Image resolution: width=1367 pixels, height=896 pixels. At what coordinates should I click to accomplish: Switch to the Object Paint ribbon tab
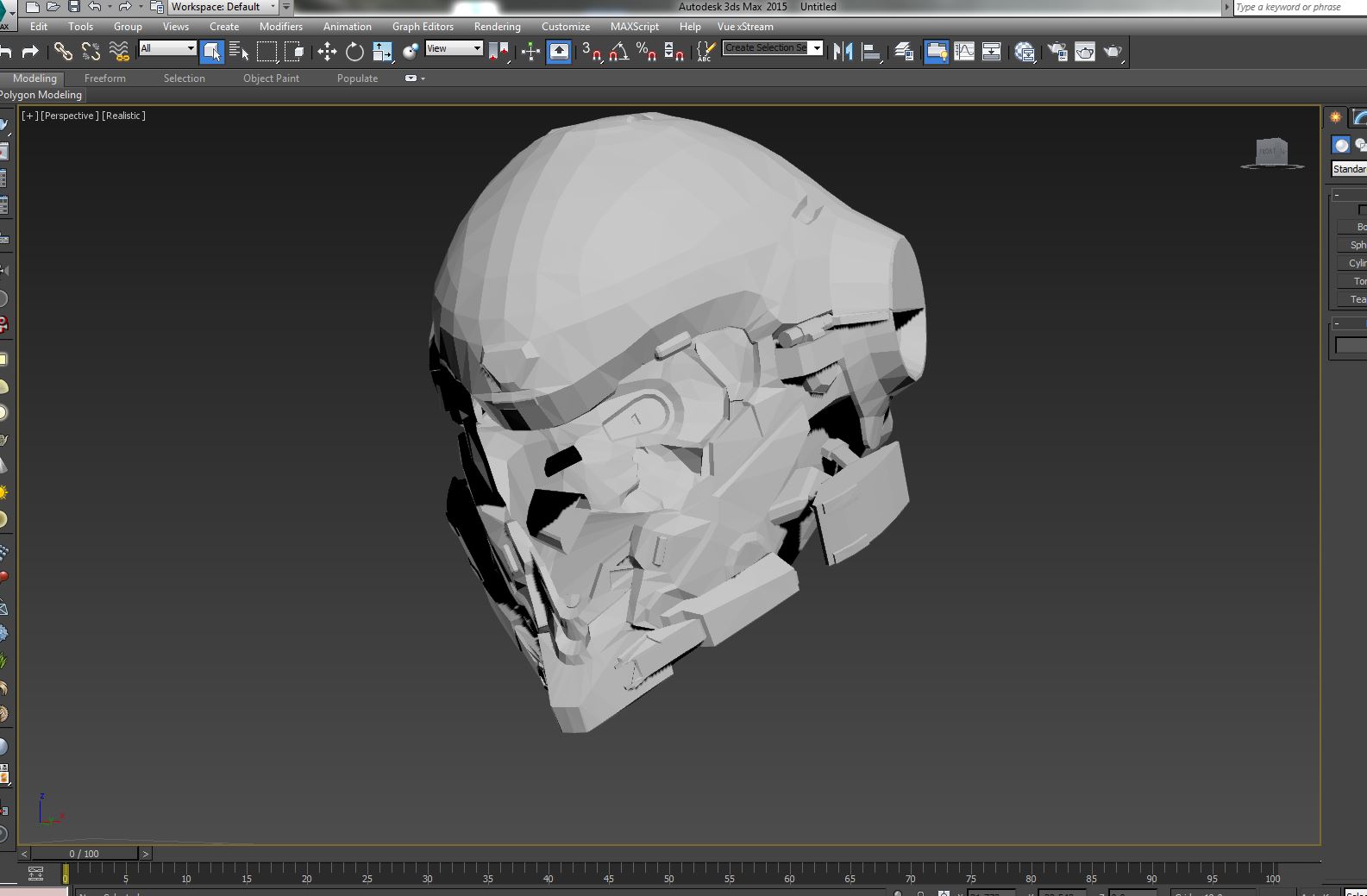[x=272, y=78]
